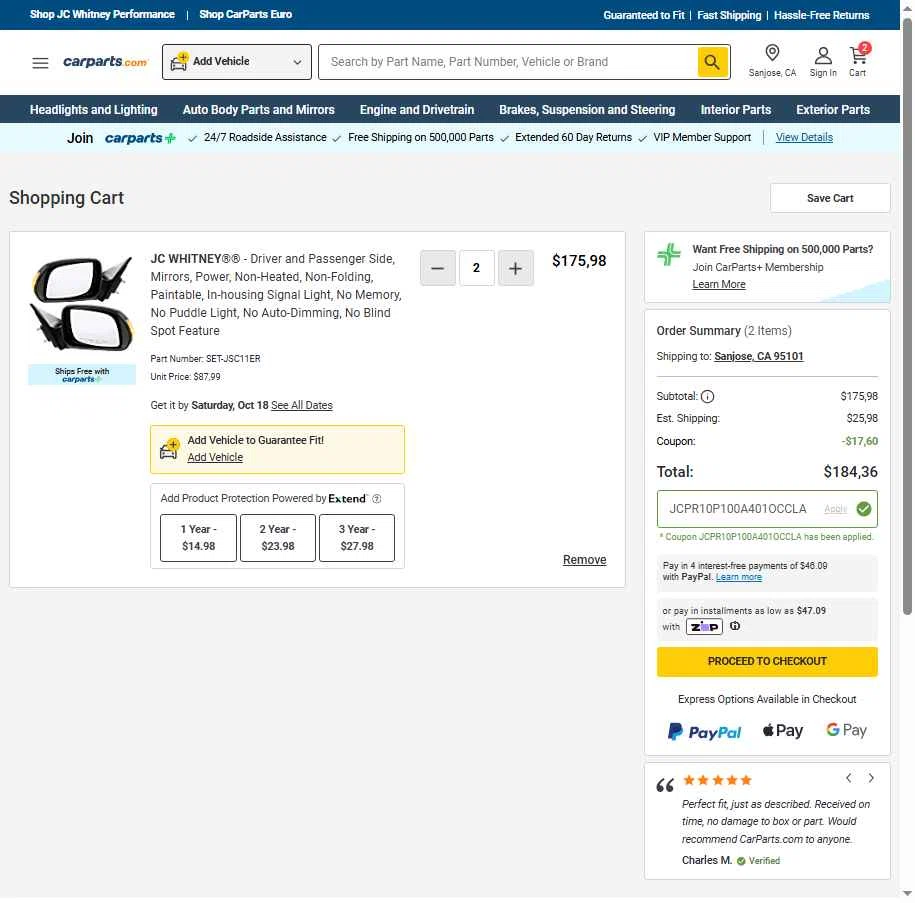Screen dimensions: 915x903
Task: Open Interior Parts menu
Action: tap(736, 110)
